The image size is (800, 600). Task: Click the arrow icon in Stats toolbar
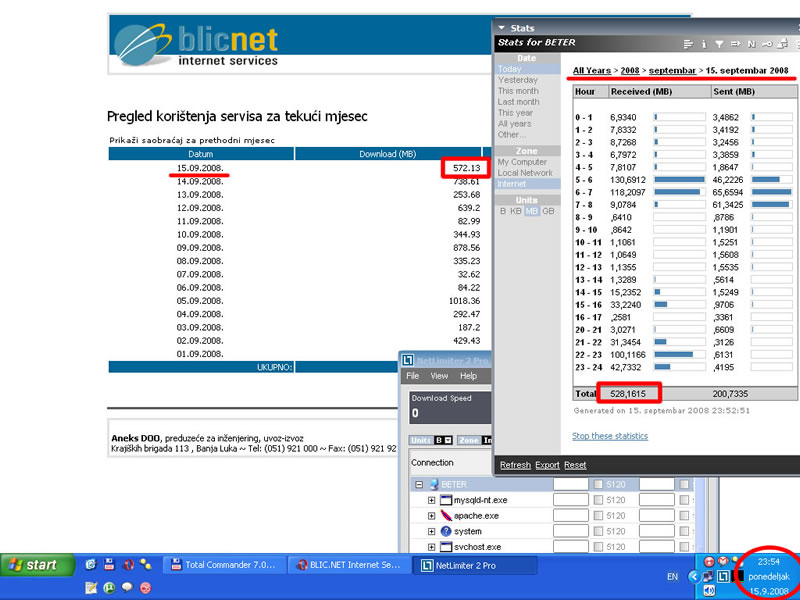[735, 44]
